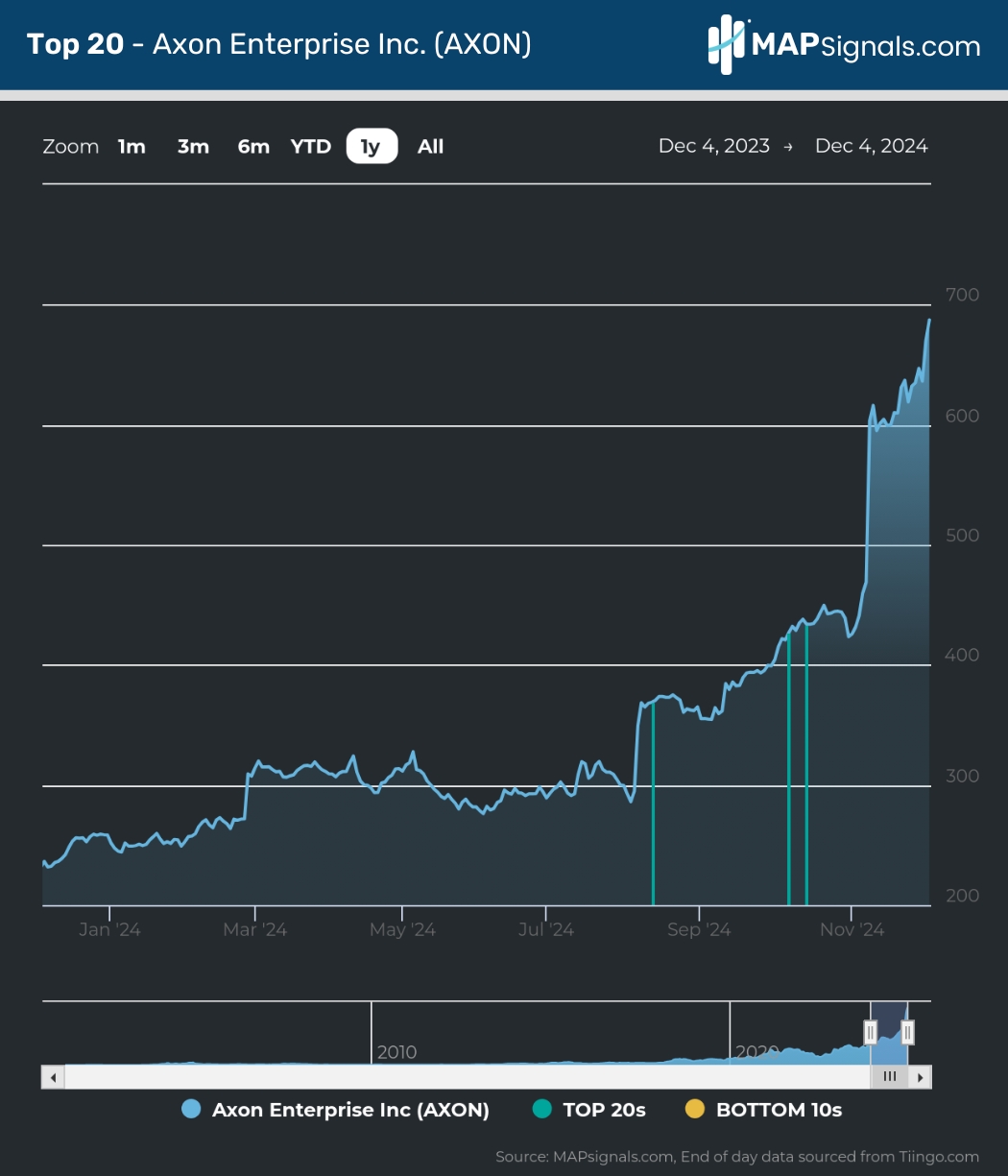1008x1176 pixels.
Task: Click navigator scrollbar right arrow
Action: click(921, 1077)
